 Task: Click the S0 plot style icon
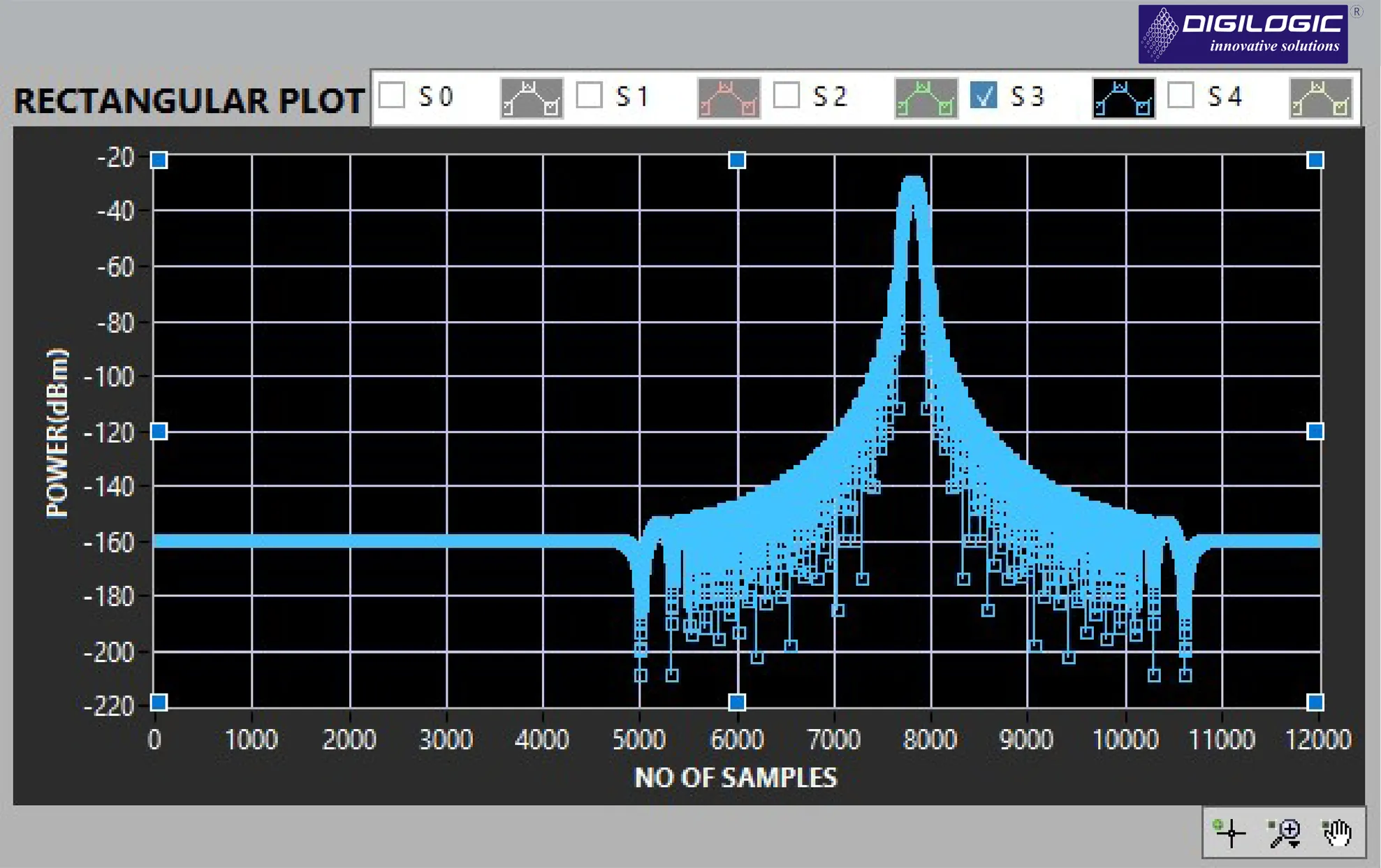(532, 98)
